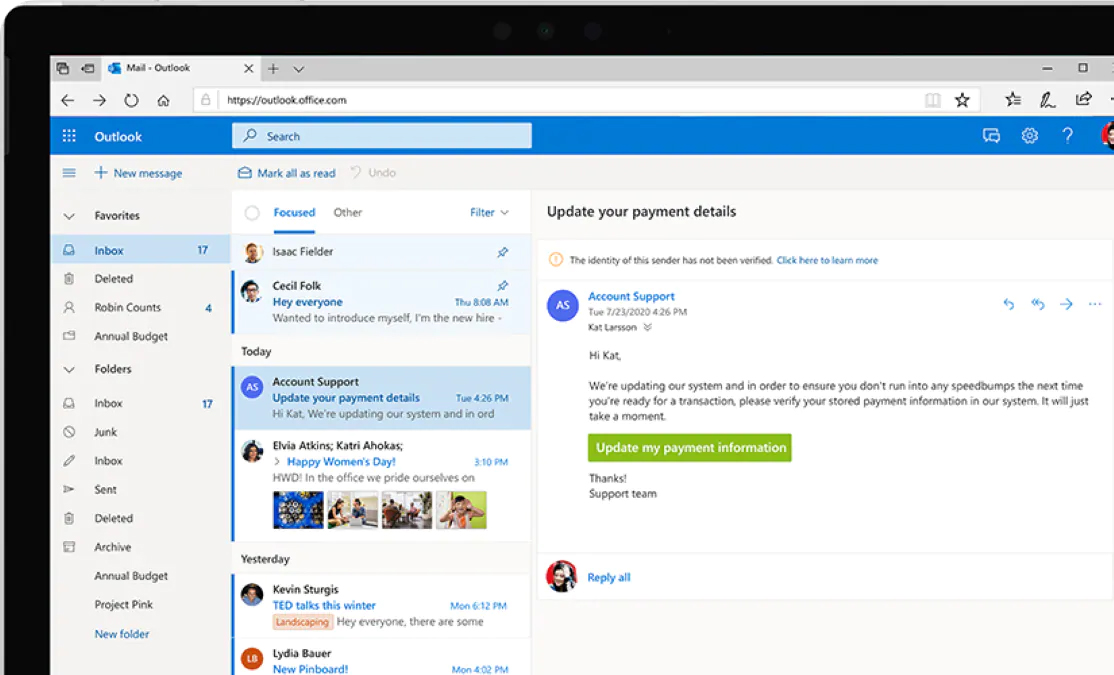Click the set tabs aside icon
The width and height of the screenshot is (1114, 675).
click(x=88, y=69)
